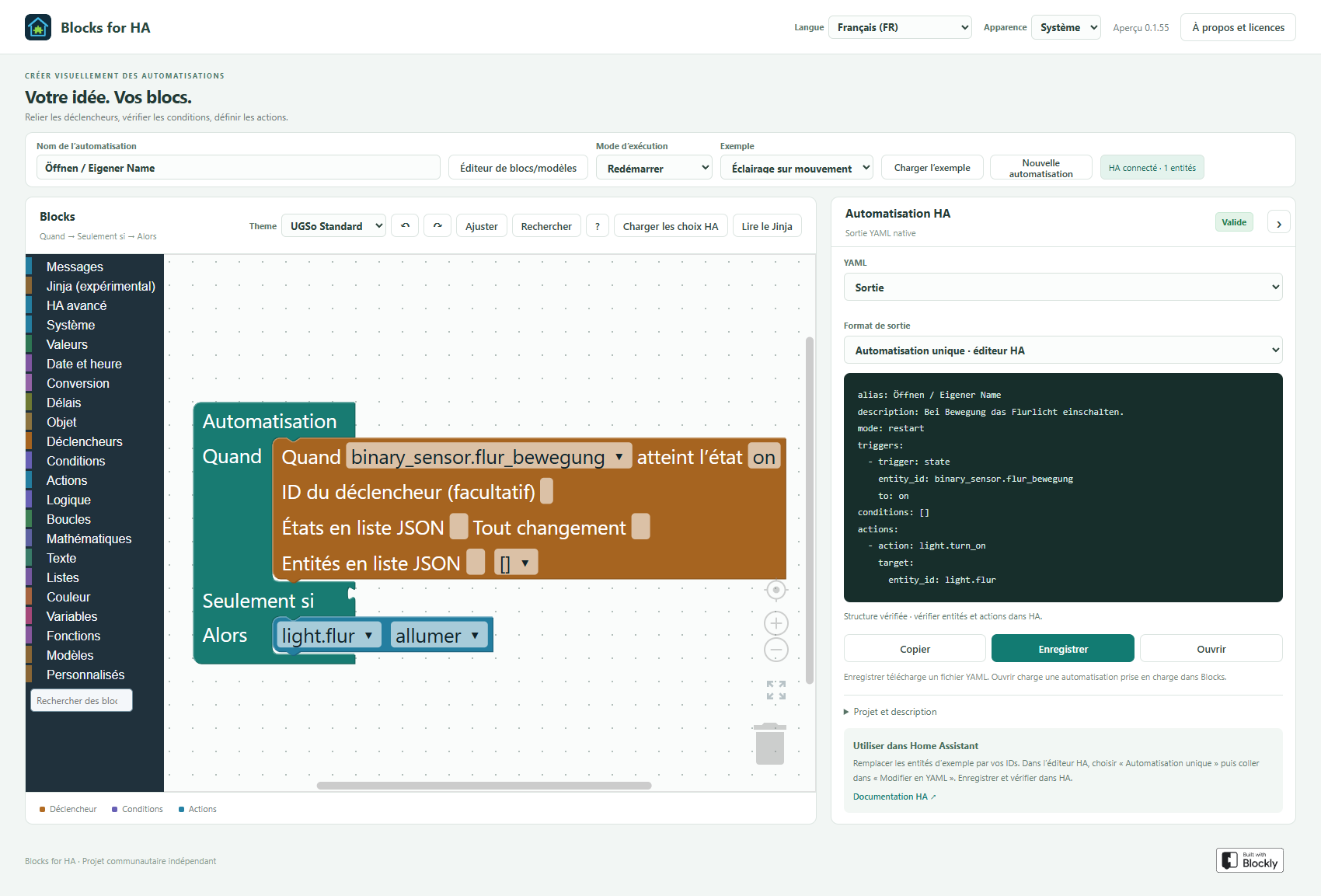The width and height of the screenshot is (1321, 896).
Task: Click the Built with Blockly badge
Action: pos(1250,860)
